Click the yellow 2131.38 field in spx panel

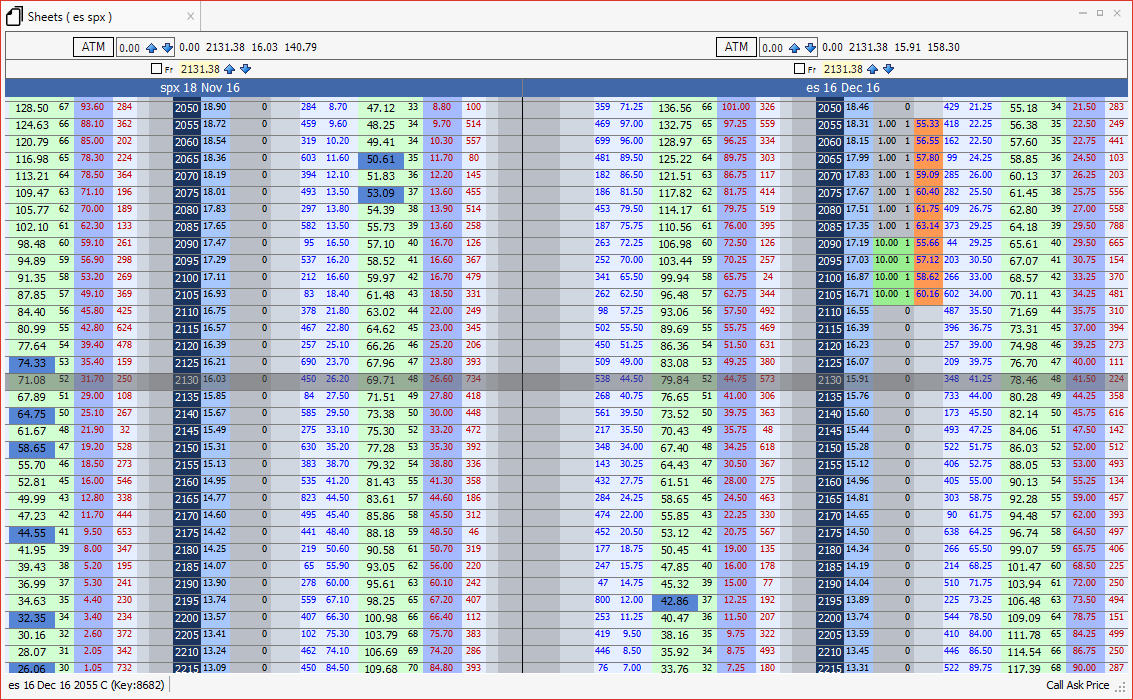click(x=200, y=69)
